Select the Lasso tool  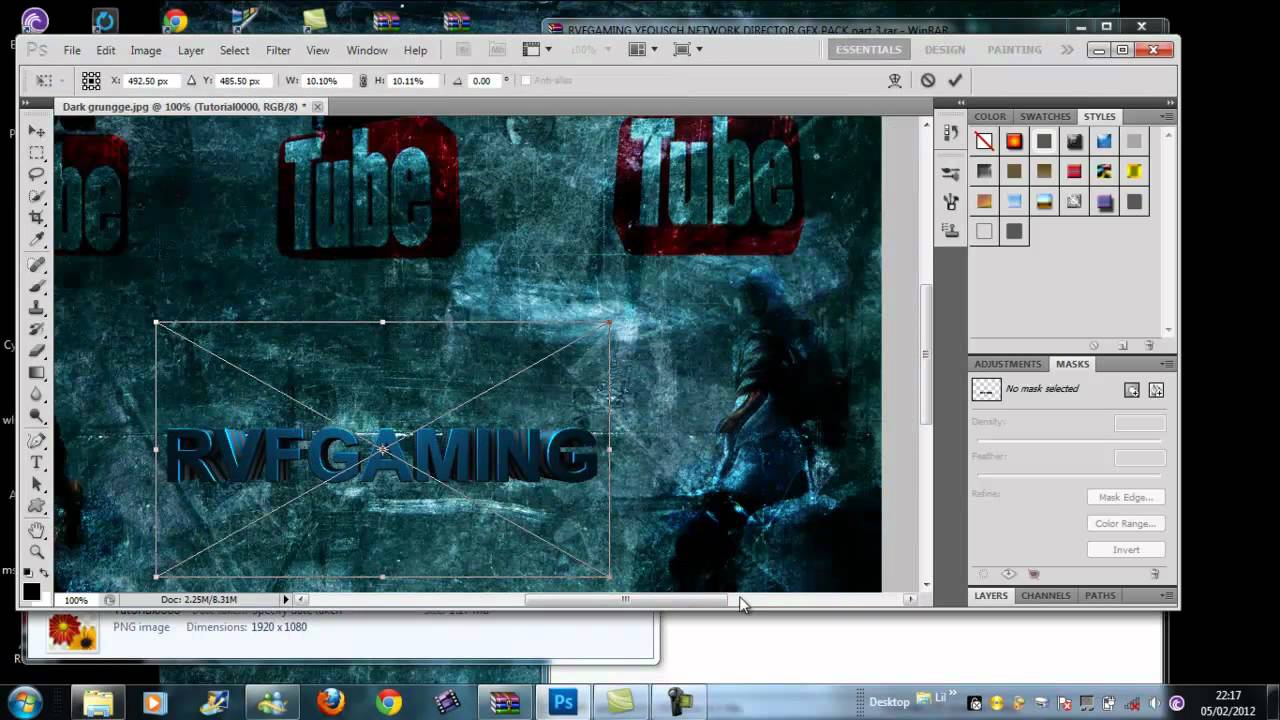pos(37,174)
